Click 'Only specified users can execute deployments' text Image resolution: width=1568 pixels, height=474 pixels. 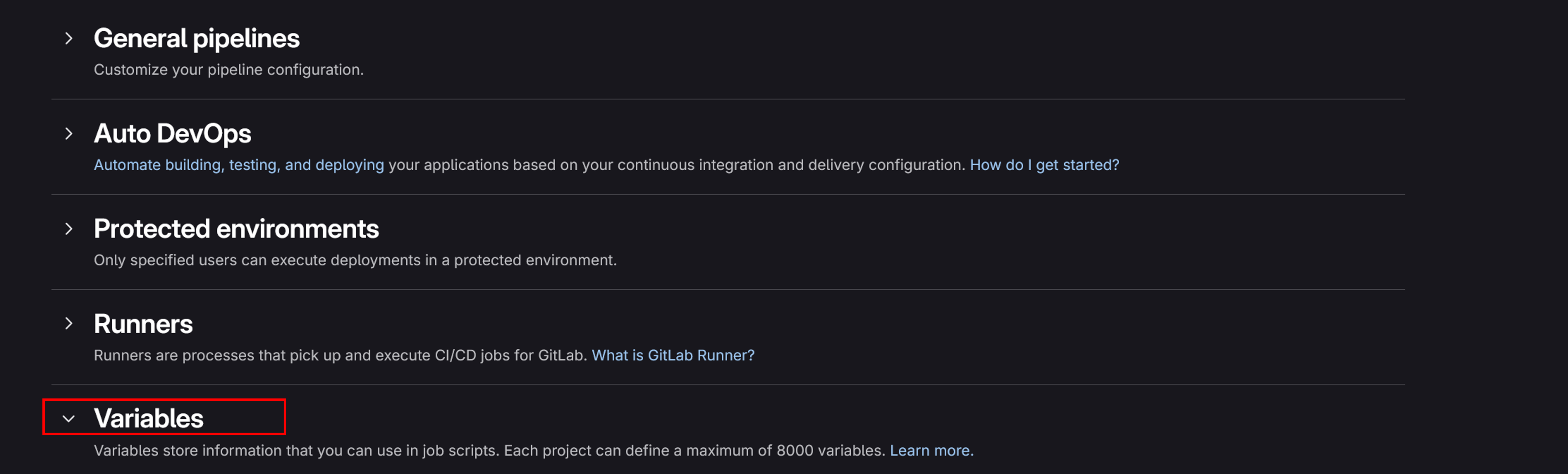(258, 261)
